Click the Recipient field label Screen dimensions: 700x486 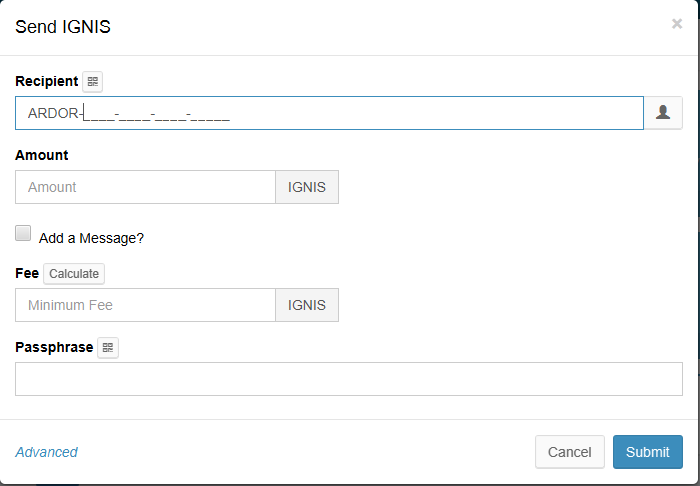(x=46, y=81)
